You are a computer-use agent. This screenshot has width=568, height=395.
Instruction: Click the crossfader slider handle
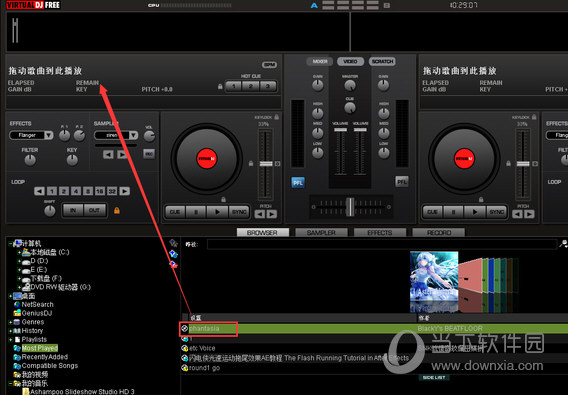click(x=350, y=207)
